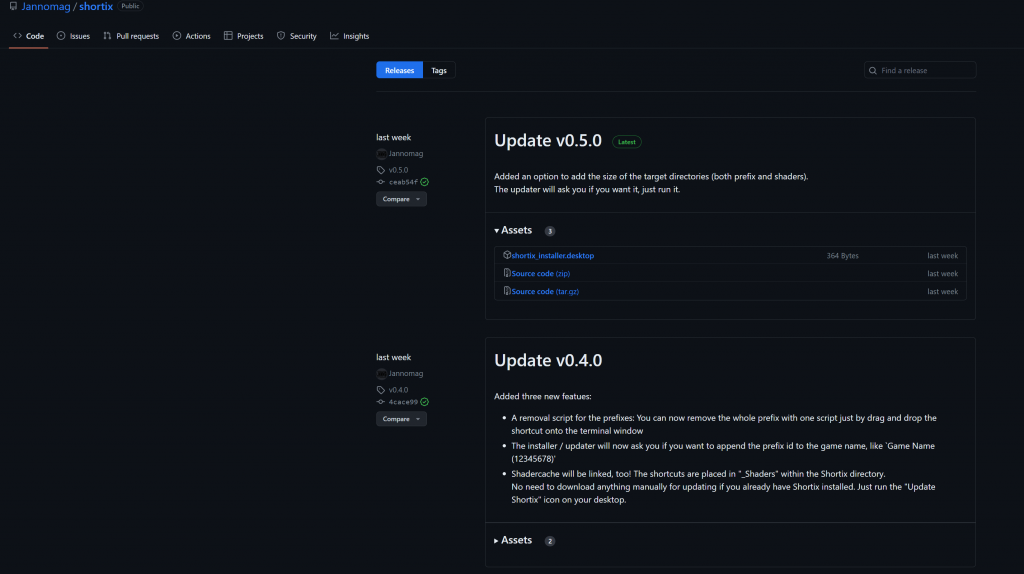1024x574 pixels.
Task: Collapse the Assets section of v0.5.0
Action: (513, 230)
